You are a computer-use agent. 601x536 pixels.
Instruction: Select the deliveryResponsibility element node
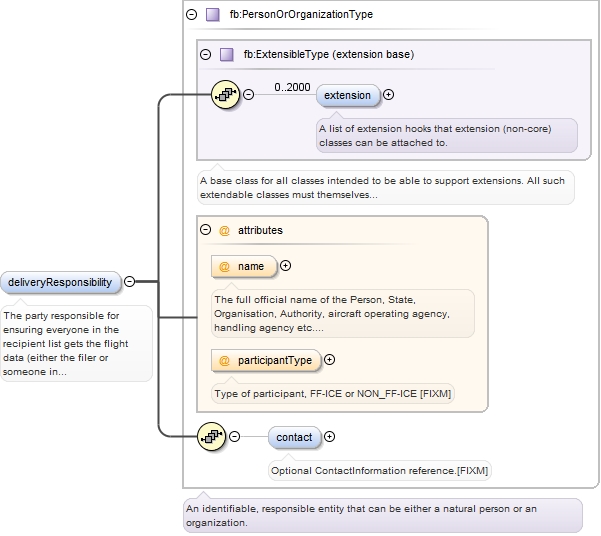[60, 282]
